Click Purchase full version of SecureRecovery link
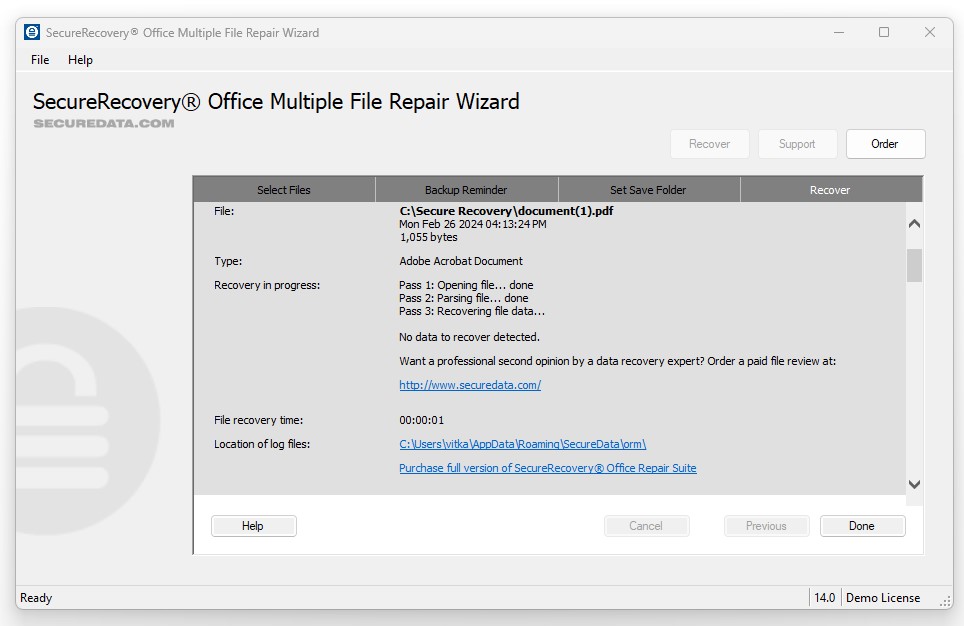Image resolution: width=964 pixels, height=626 pixels. coord(547,468)
